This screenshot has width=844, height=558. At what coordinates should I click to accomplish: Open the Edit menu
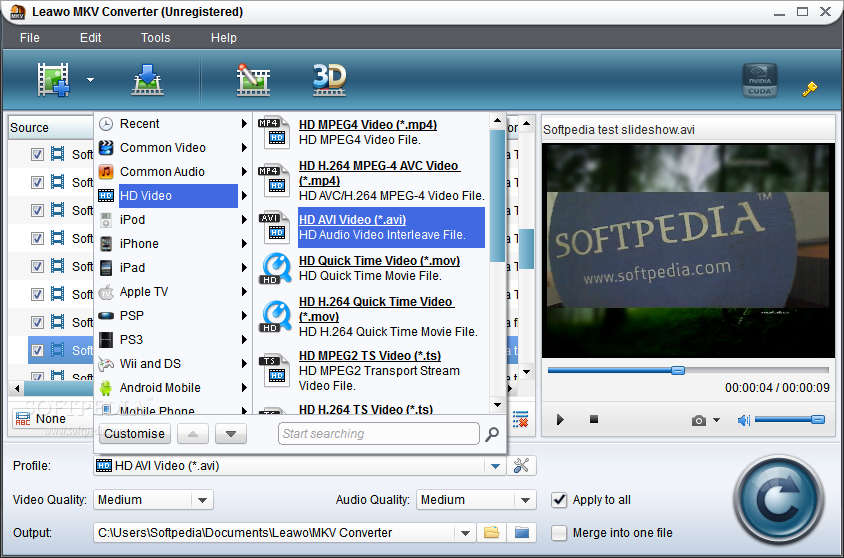tap(90, 38)
